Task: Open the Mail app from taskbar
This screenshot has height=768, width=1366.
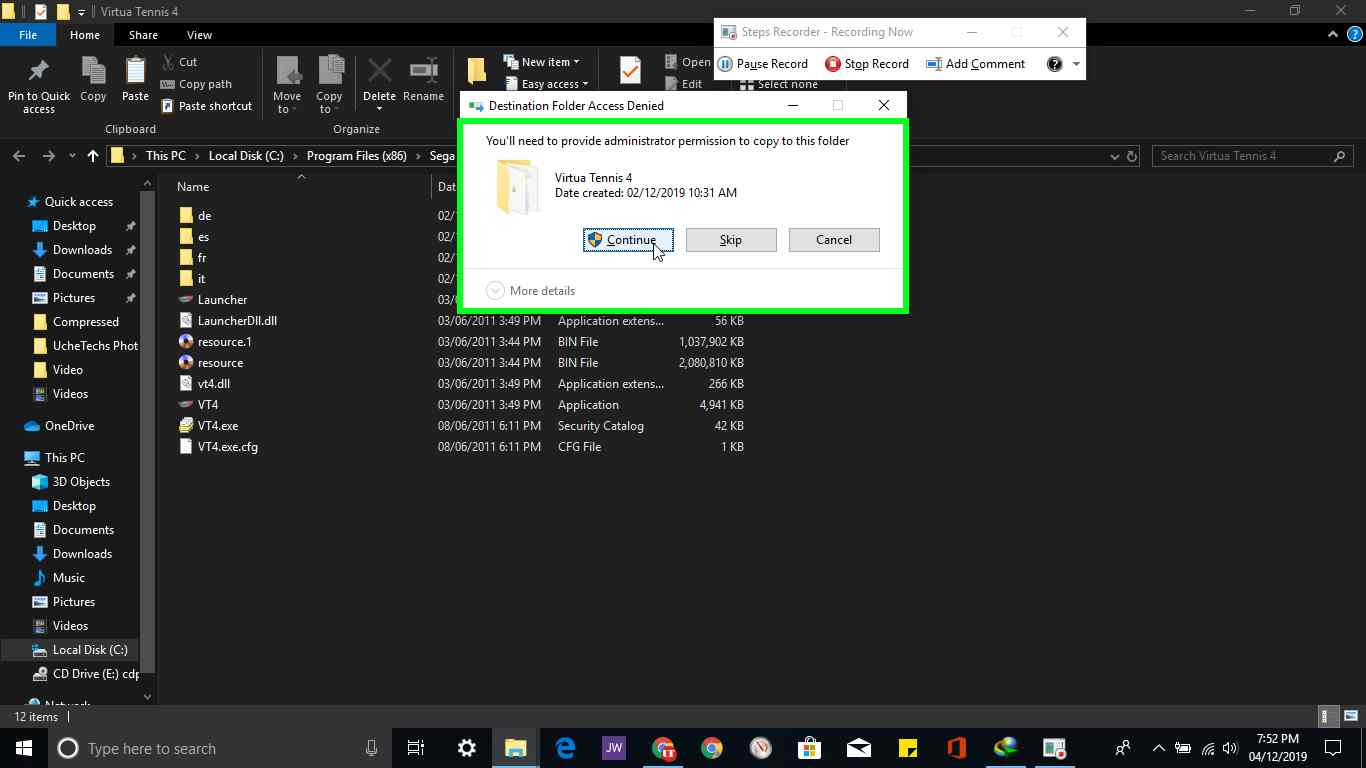Action: (858, 748)
